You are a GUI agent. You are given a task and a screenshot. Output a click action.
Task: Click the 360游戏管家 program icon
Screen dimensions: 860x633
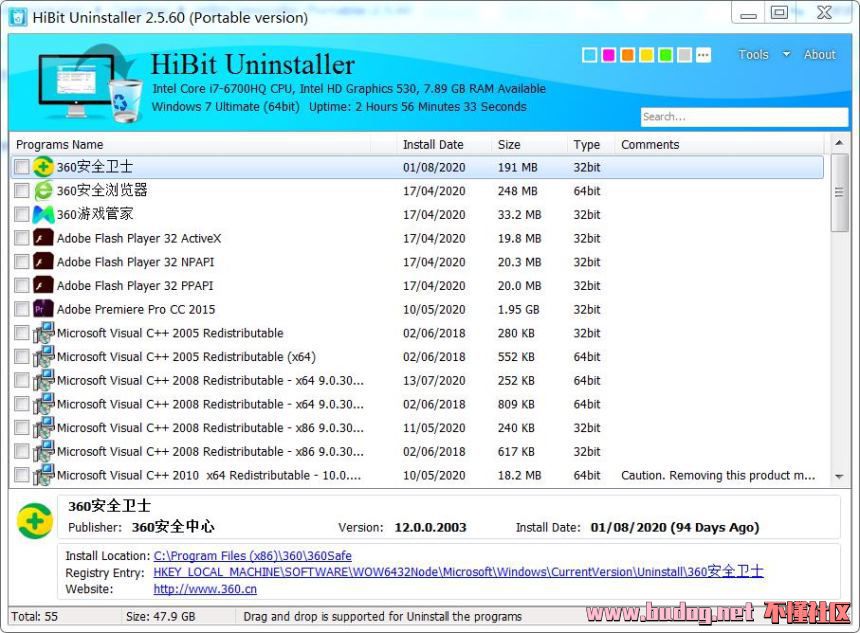coord(43,214)
